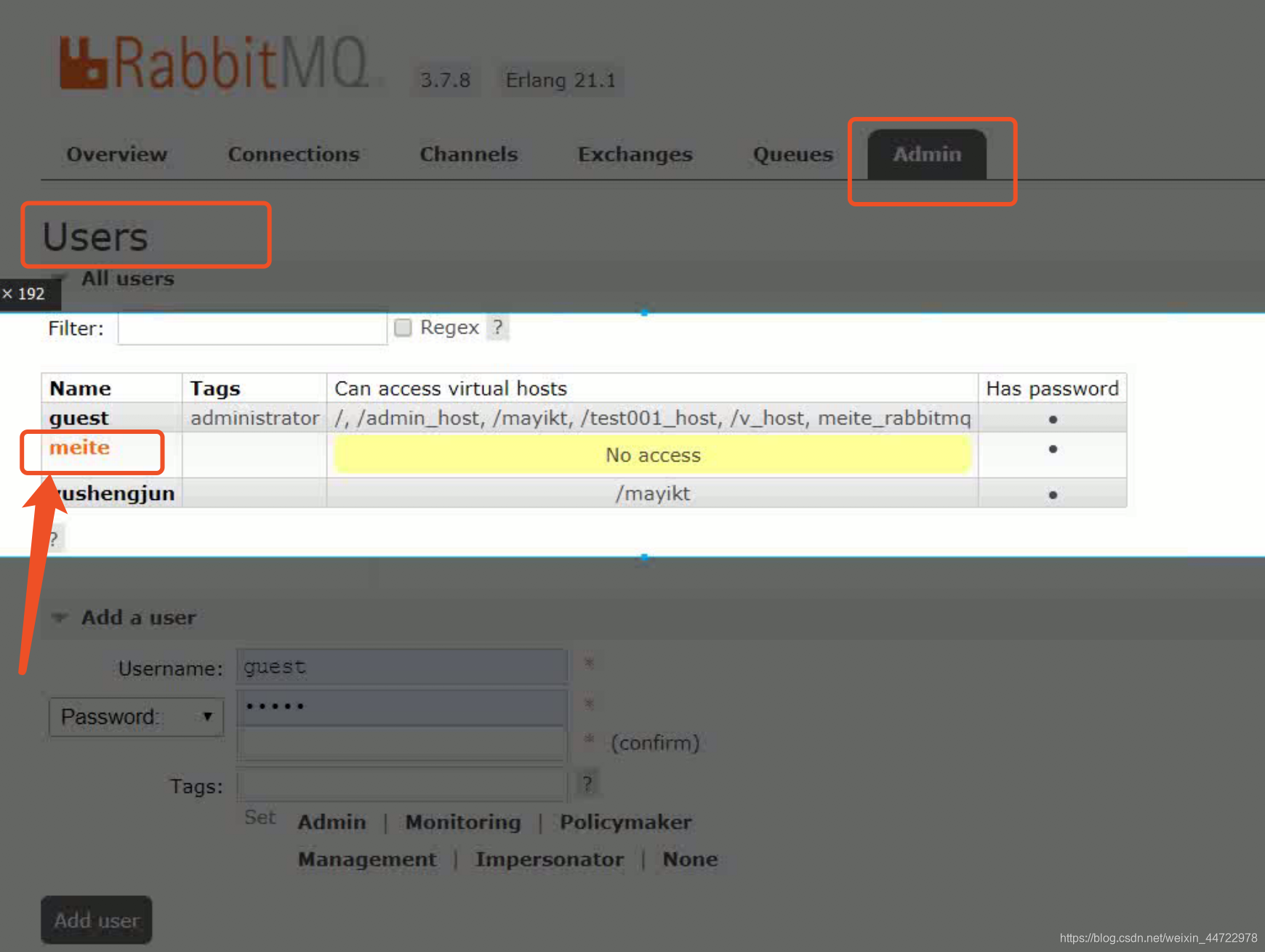Open the Regex help question mark

(x=497, y=327)
